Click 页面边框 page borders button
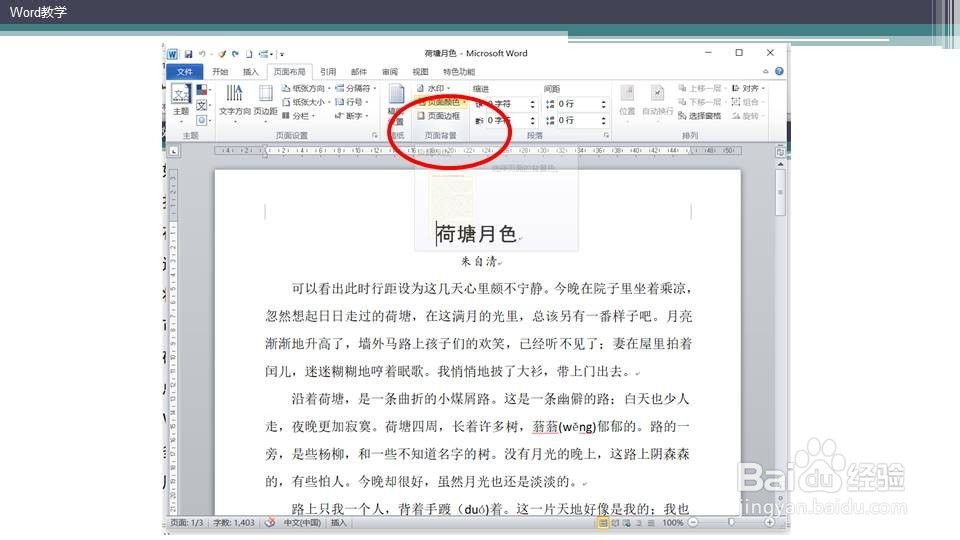The width and height of the screenshot is (960, 540). click(x=438, y=116)
